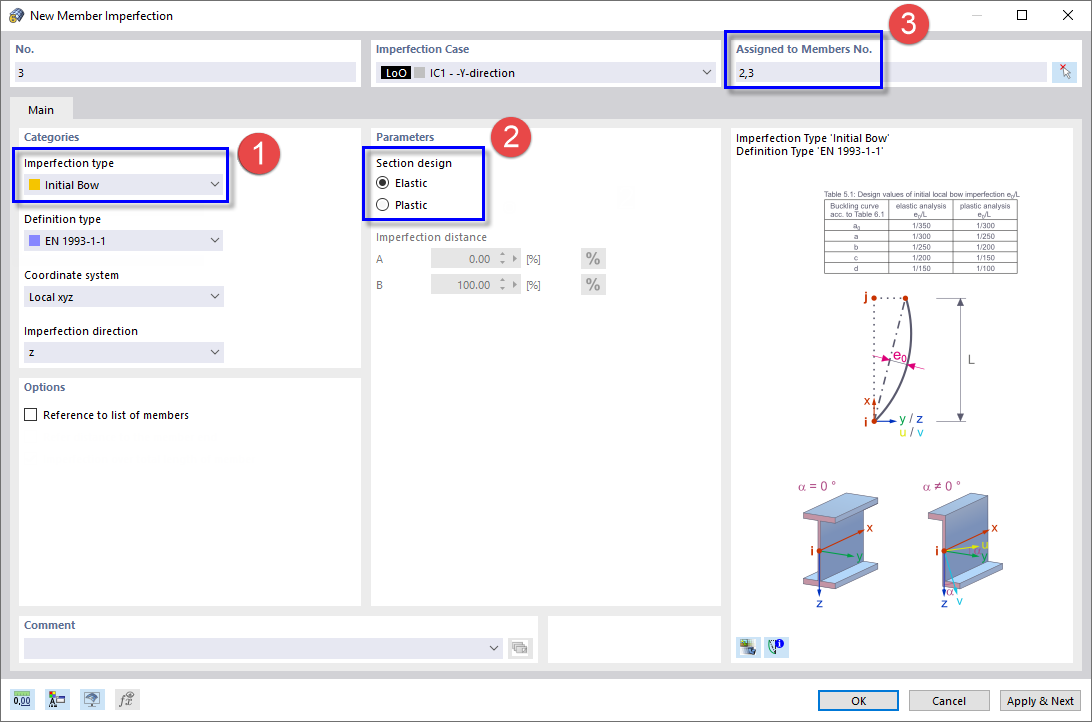Click the graphic preview icon below the diagram
This screenshot has height=722, width=1092.
point(748,647)
